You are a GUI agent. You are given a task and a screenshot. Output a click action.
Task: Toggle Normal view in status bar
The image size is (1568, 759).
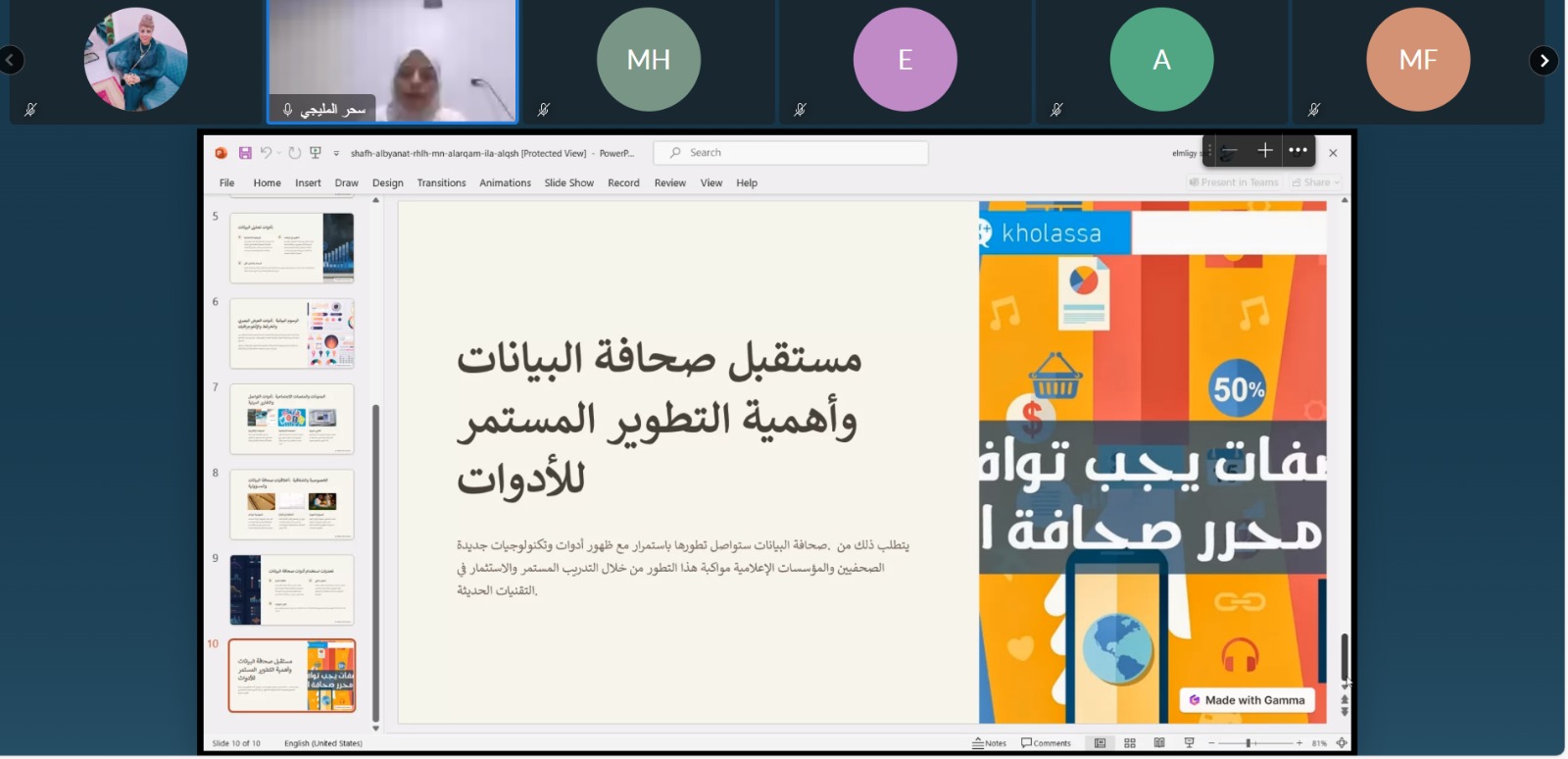1101,743
